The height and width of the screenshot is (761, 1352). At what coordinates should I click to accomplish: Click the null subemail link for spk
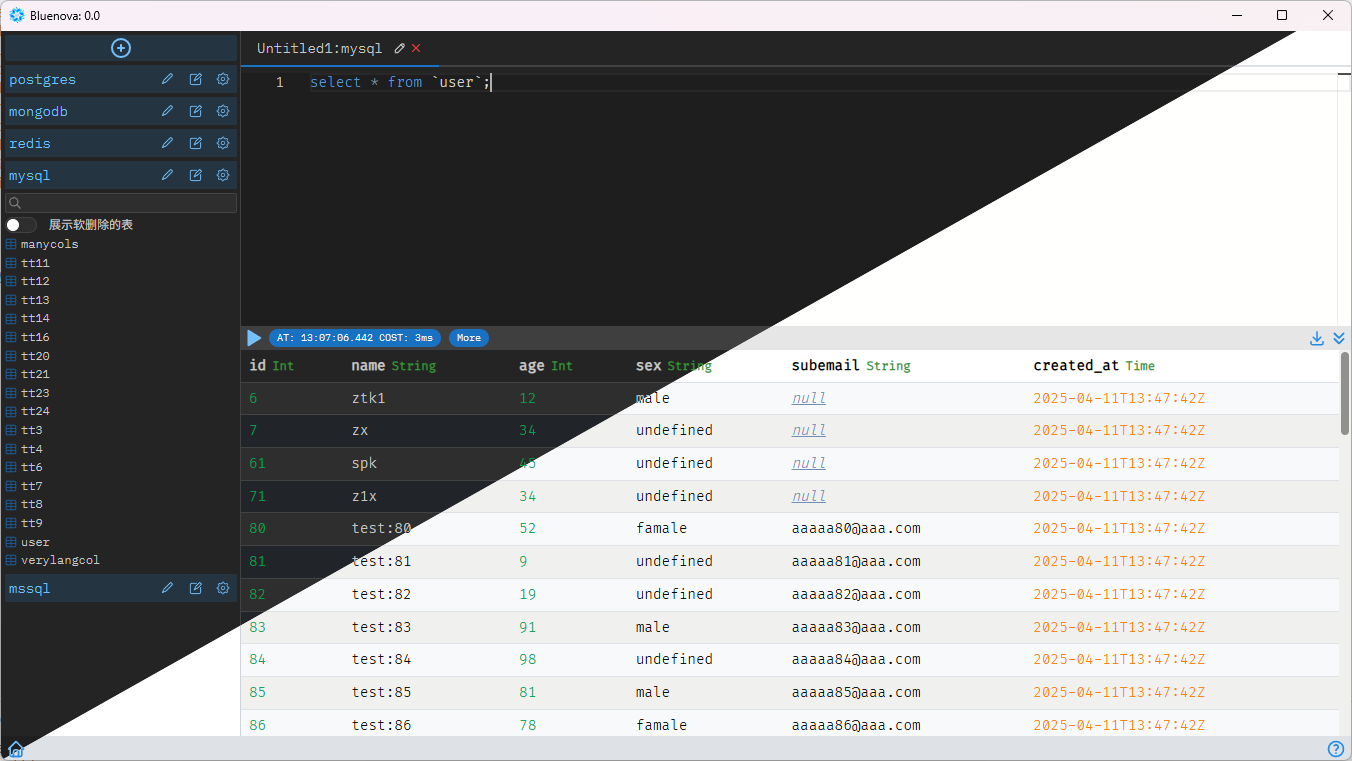point(808,463)
